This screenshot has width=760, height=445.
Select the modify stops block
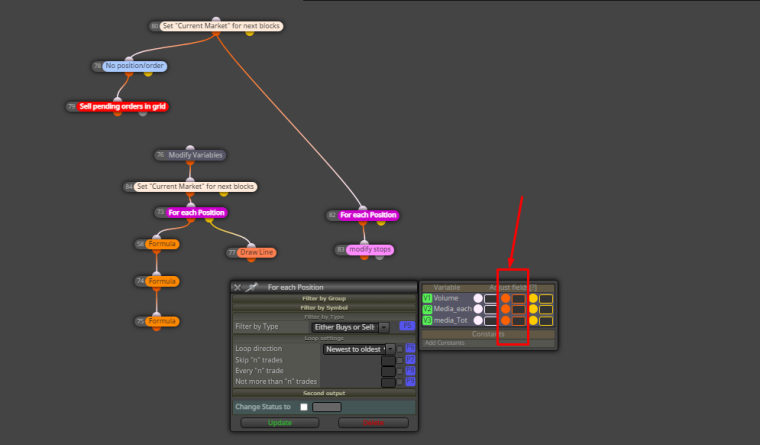click(x=370, y=250)
